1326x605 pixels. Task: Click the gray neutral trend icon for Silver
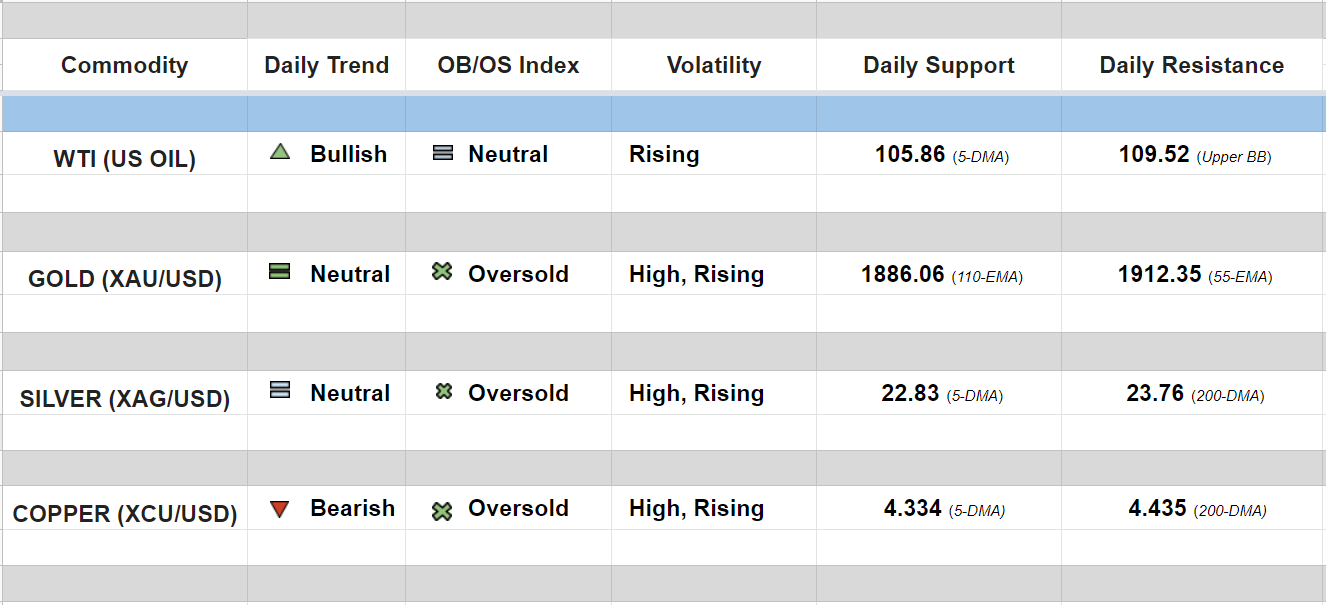280,391
